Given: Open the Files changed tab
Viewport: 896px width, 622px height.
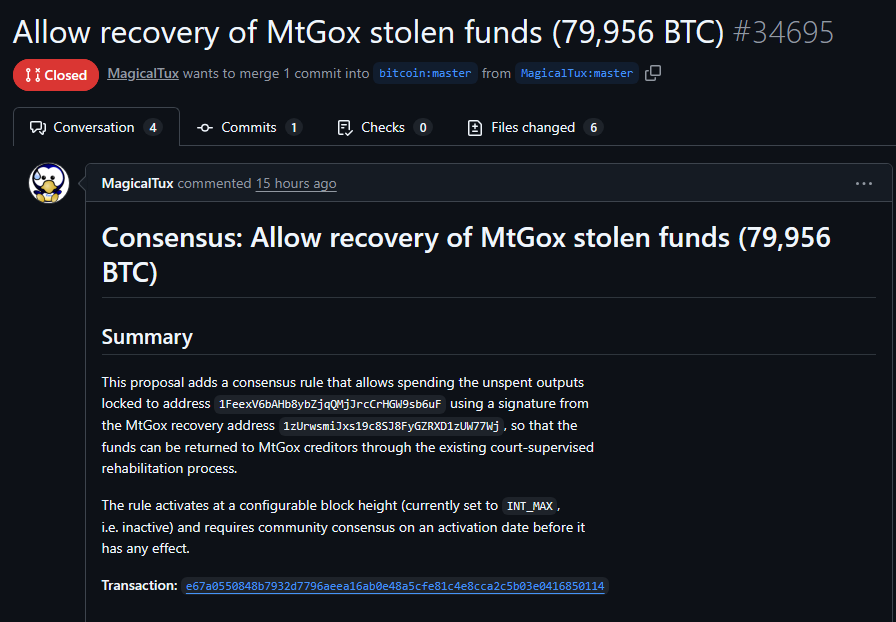Looking at the screenshot, I should click(533, 127).
